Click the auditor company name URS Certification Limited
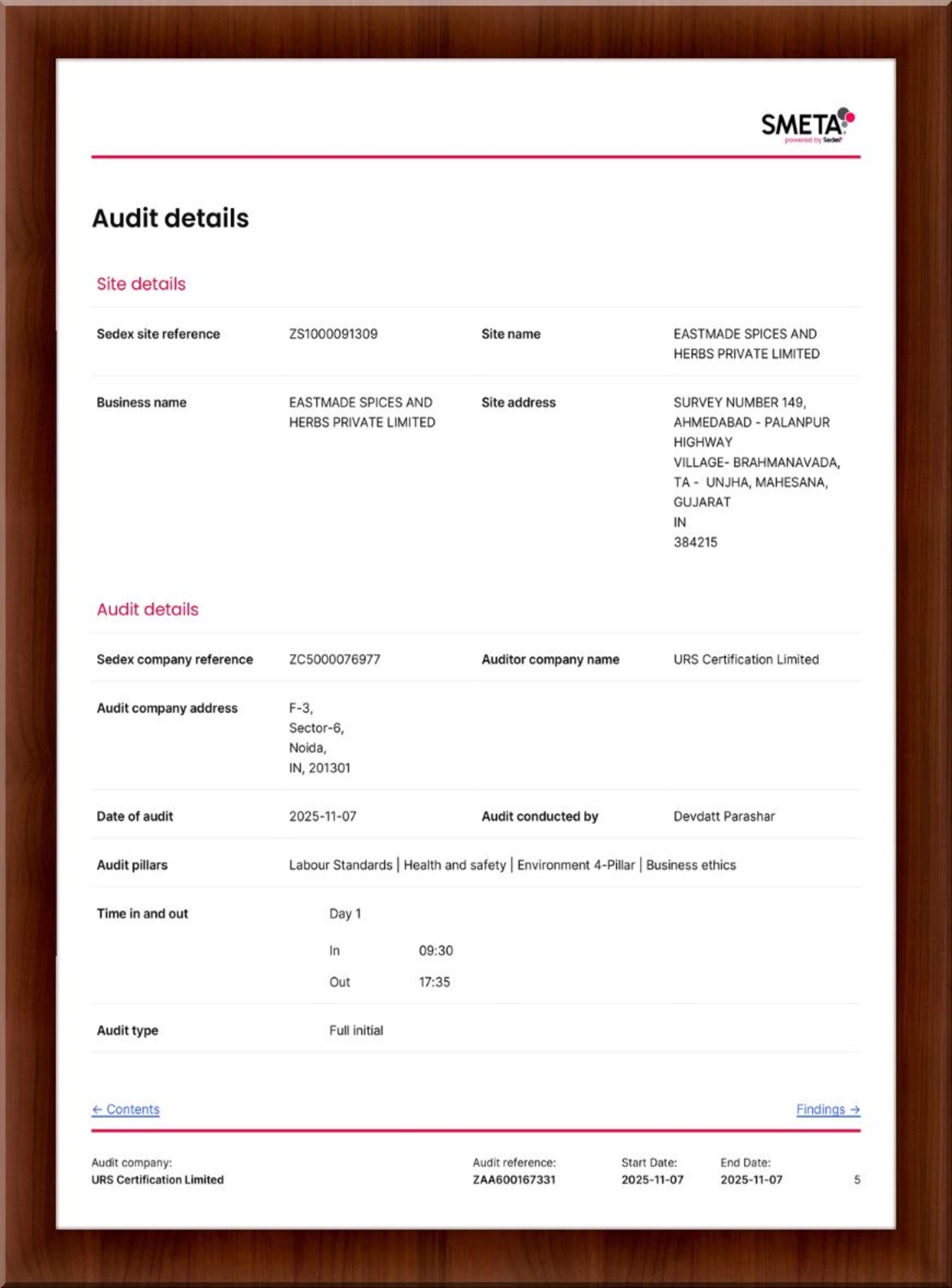 pyautogui.click(x=746, y=659)
